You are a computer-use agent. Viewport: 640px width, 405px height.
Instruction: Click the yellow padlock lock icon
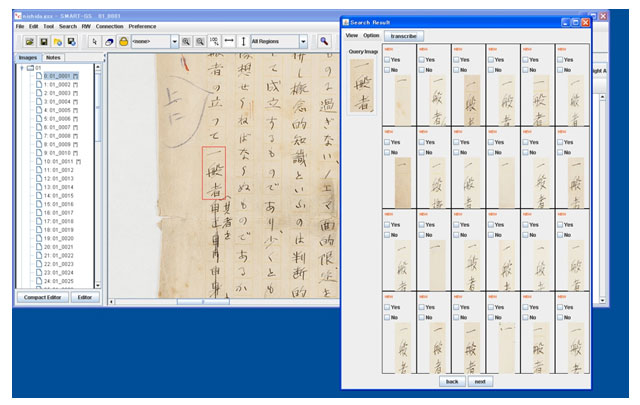(x=123, y=41)
